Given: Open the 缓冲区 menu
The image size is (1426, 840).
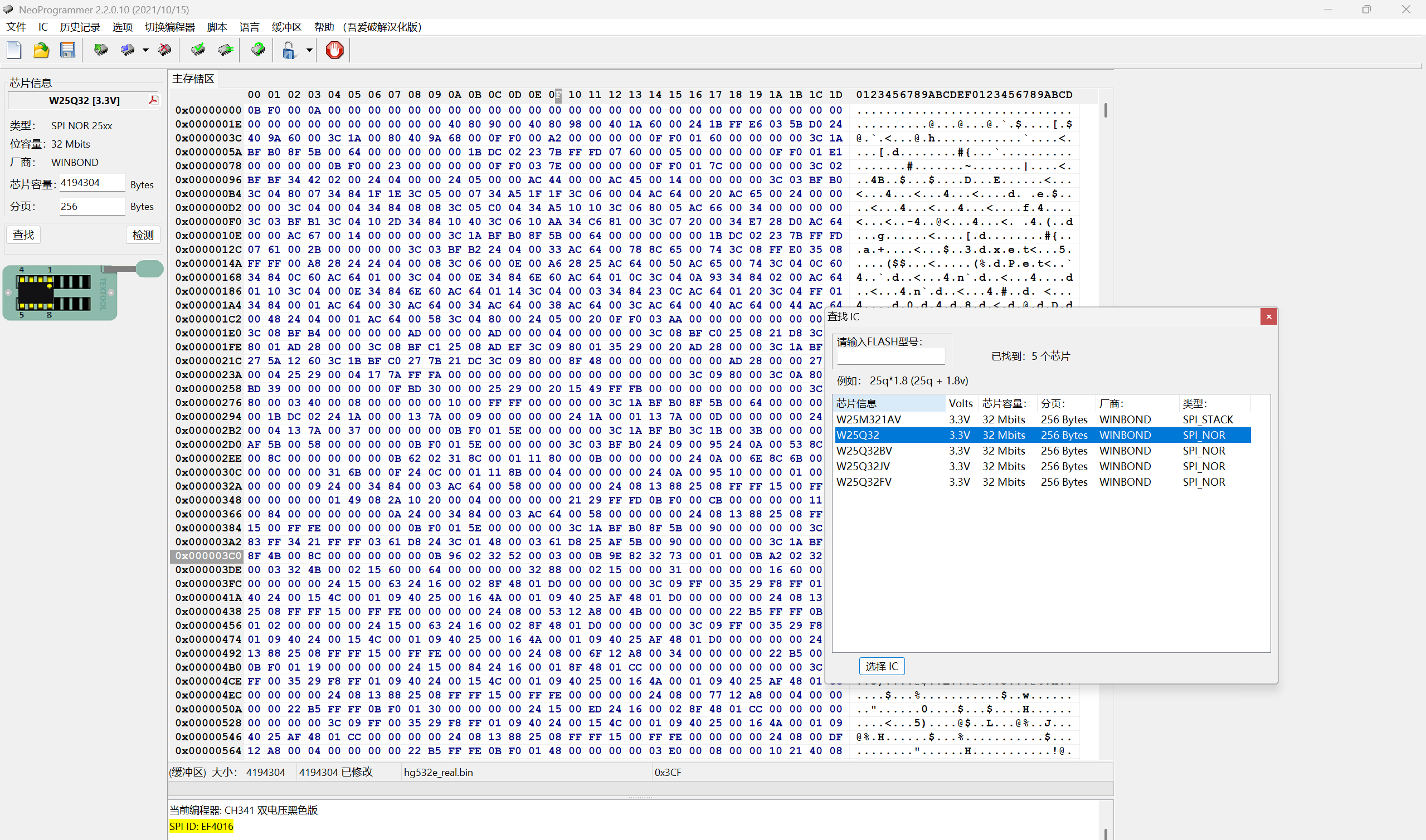Looking at the screenshot, I should [x=286, y=27].
